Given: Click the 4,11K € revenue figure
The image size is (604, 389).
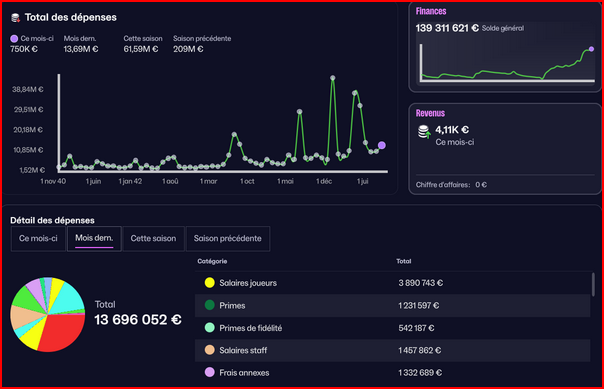Looking at the screenshot, I should click(x=452, y=130).
